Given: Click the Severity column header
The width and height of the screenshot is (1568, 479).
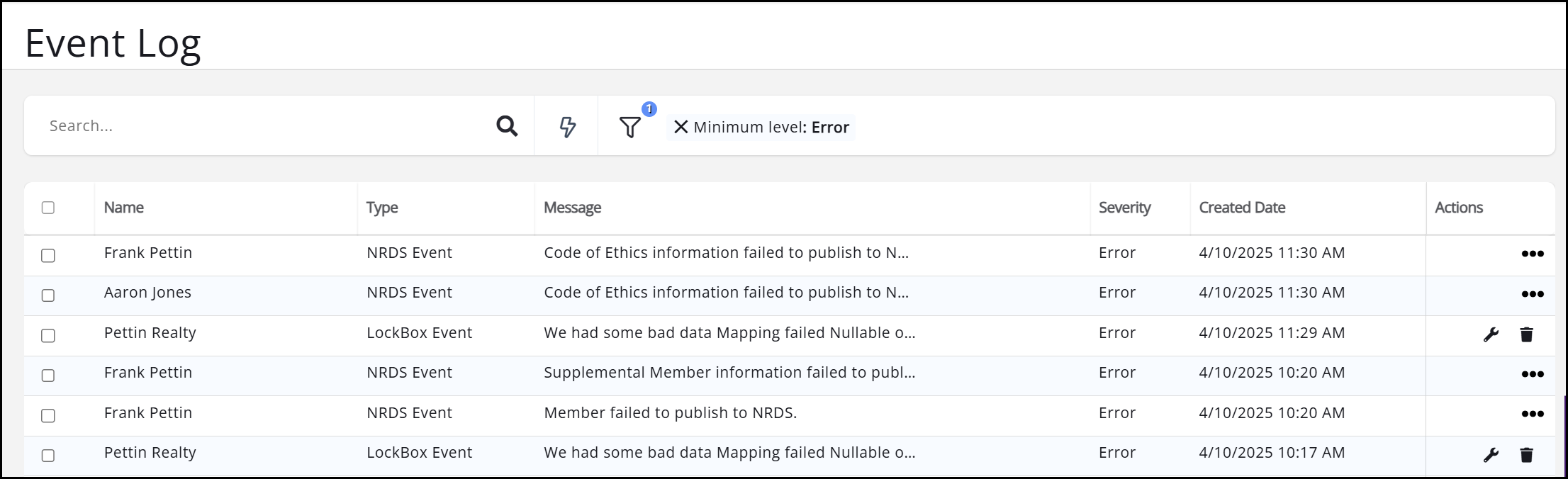Looking at the screenshot, I should click(x=1124, y=208).
